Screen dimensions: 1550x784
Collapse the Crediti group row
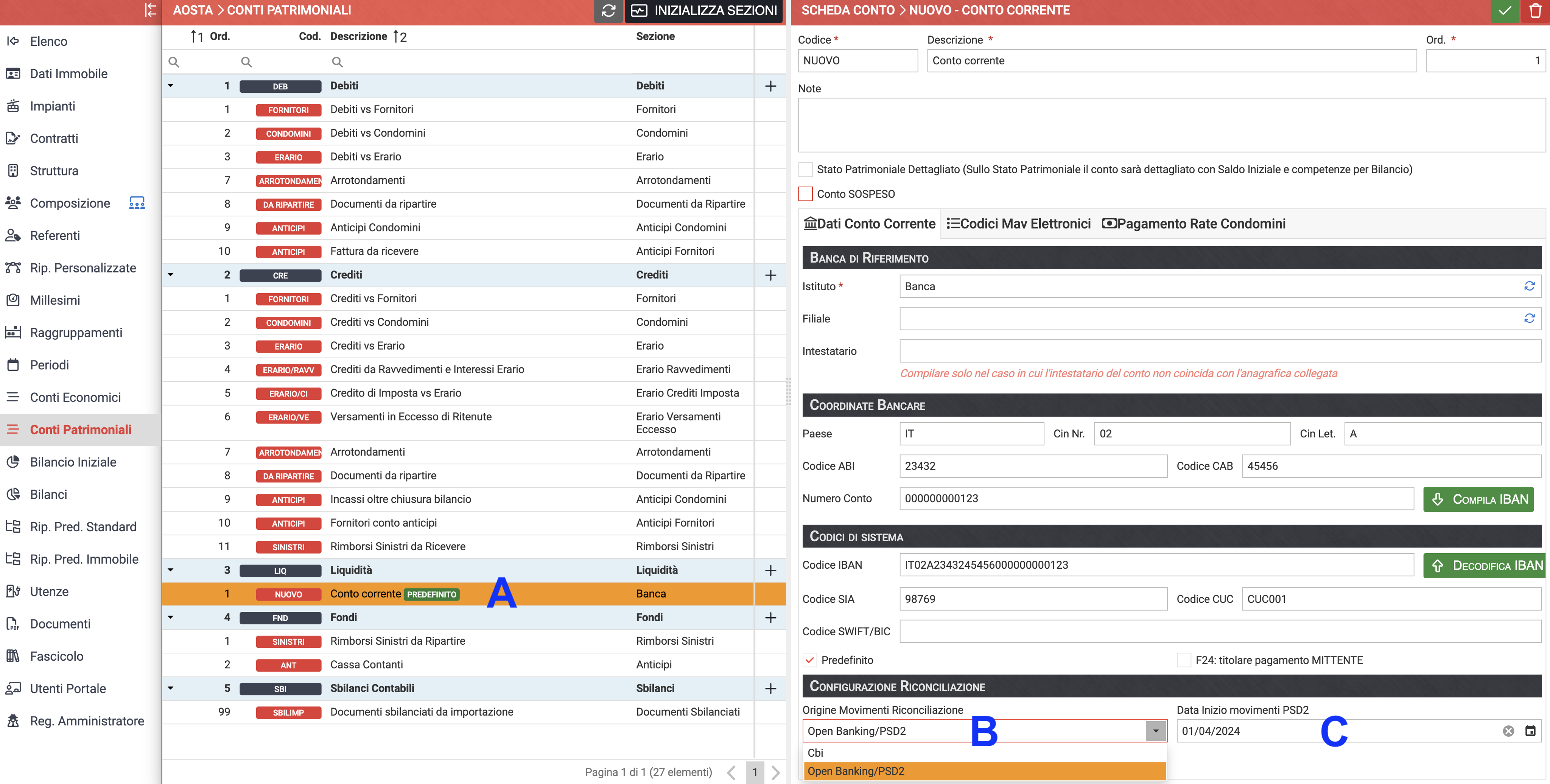[171, 275]
